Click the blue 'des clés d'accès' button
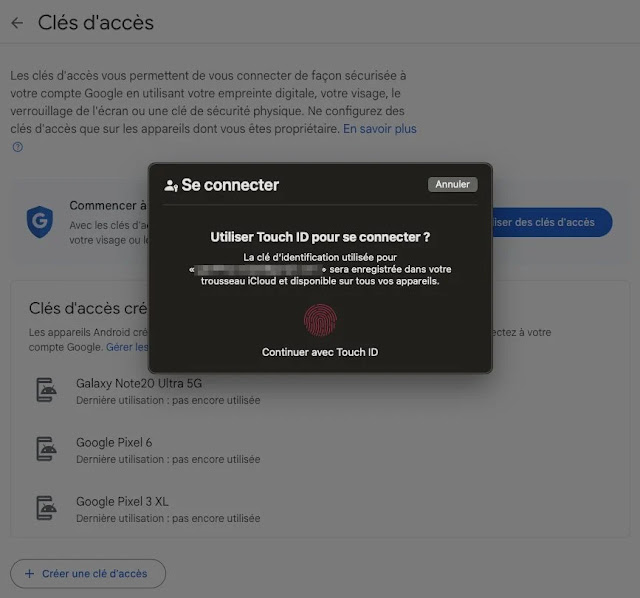640x598 pixels. (552, 222)
